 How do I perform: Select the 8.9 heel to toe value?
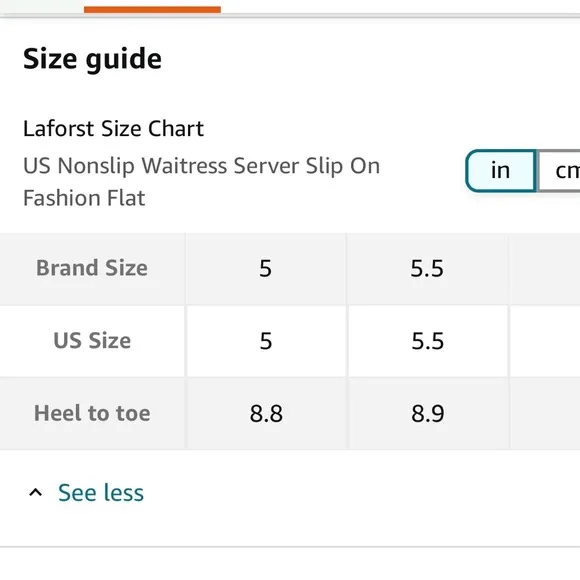[427, 413]
